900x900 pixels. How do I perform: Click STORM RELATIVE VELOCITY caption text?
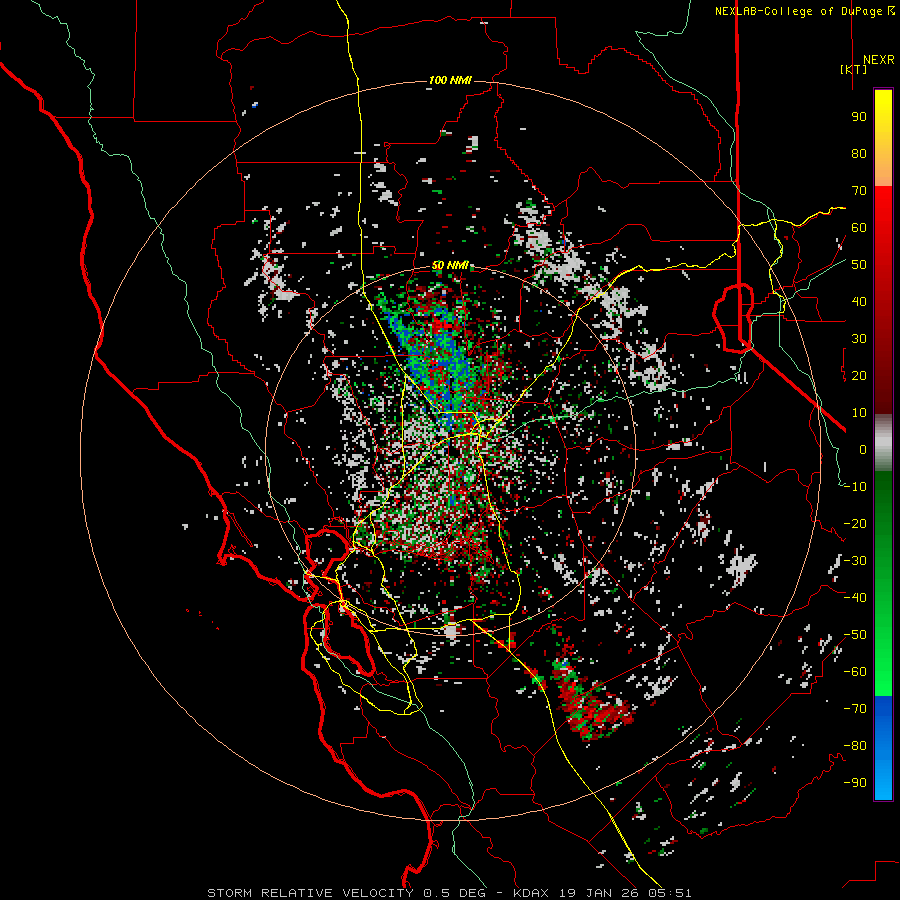pos(310,893)
